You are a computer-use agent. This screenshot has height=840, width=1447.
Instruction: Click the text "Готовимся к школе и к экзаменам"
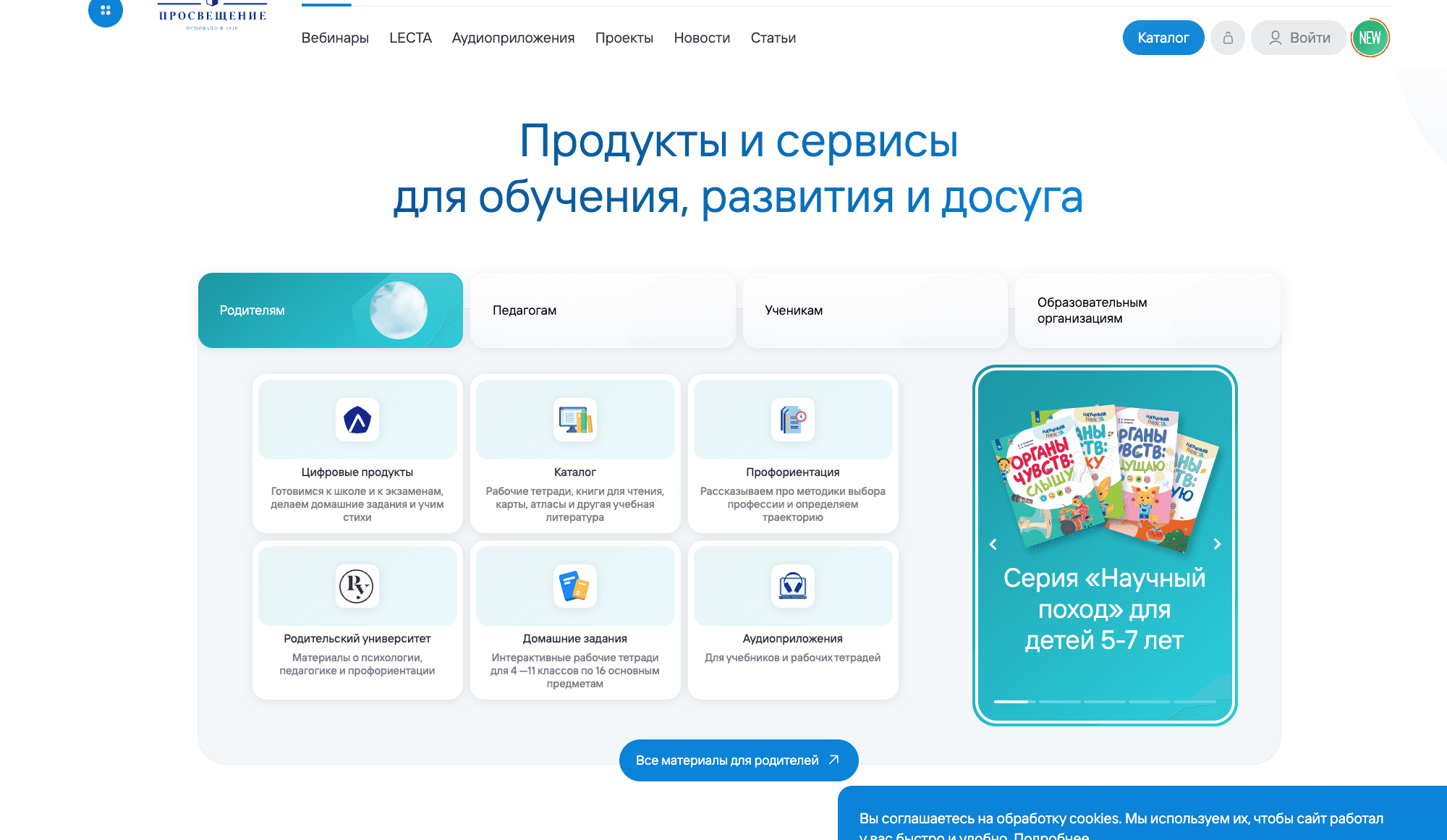pos(357,491)
